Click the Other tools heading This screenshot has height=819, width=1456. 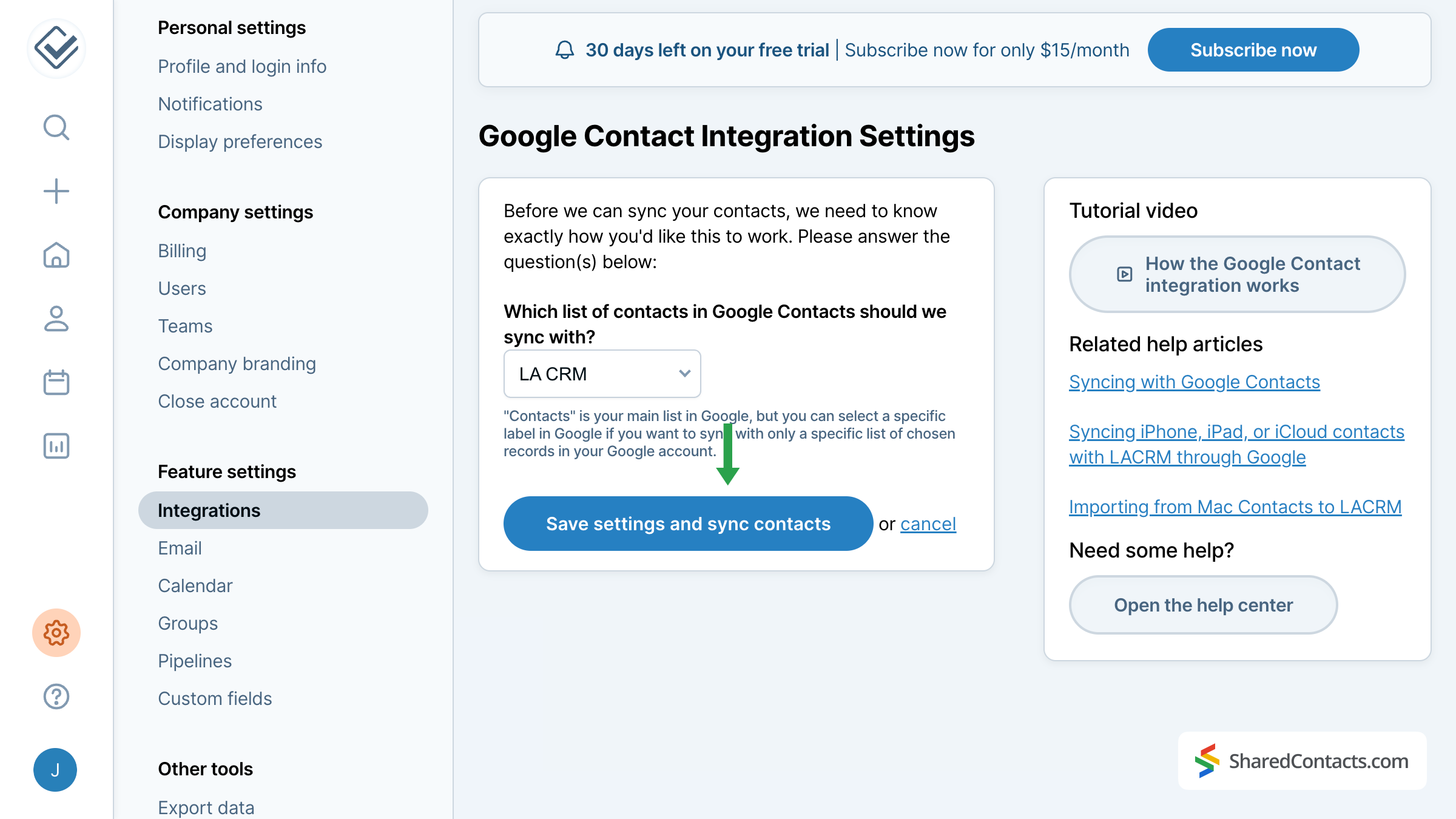click(x=205, y=769)
